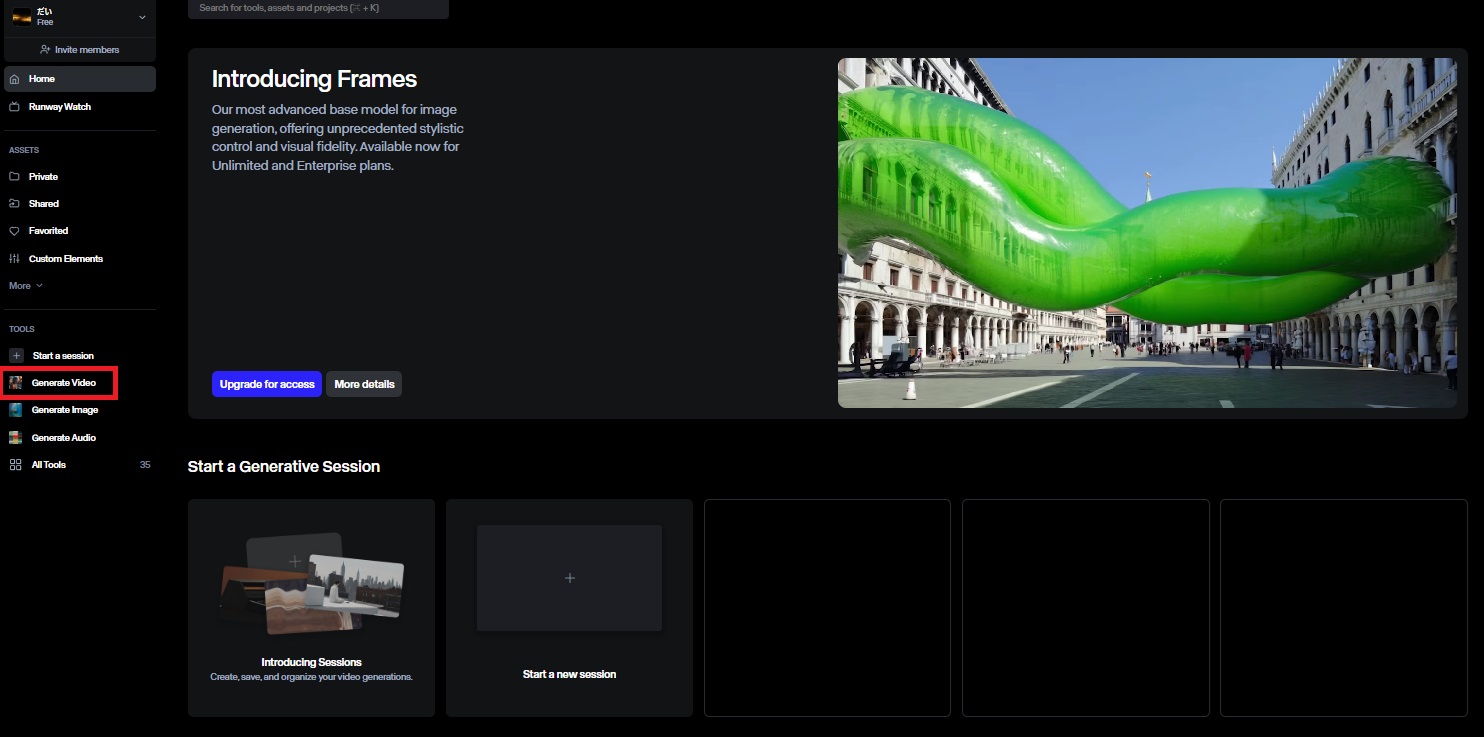Click the Start a session plus icon
Viewport: 1484px width, 737px height.
16,356
